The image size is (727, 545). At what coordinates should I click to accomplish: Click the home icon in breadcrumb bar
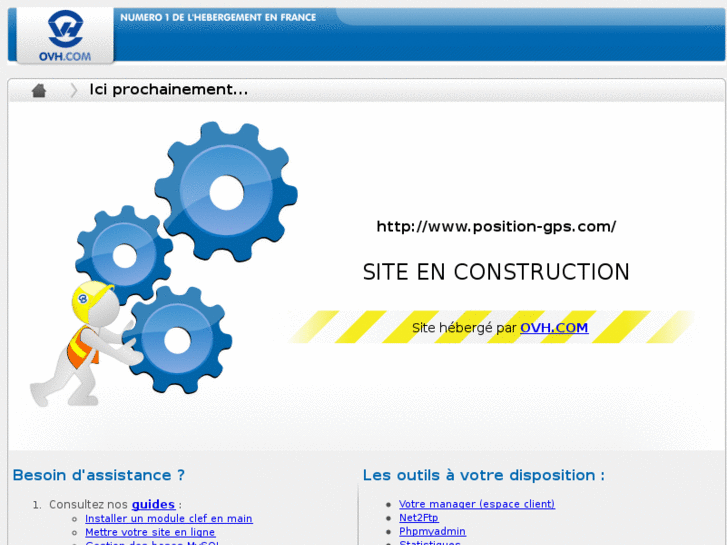(39, 90)
